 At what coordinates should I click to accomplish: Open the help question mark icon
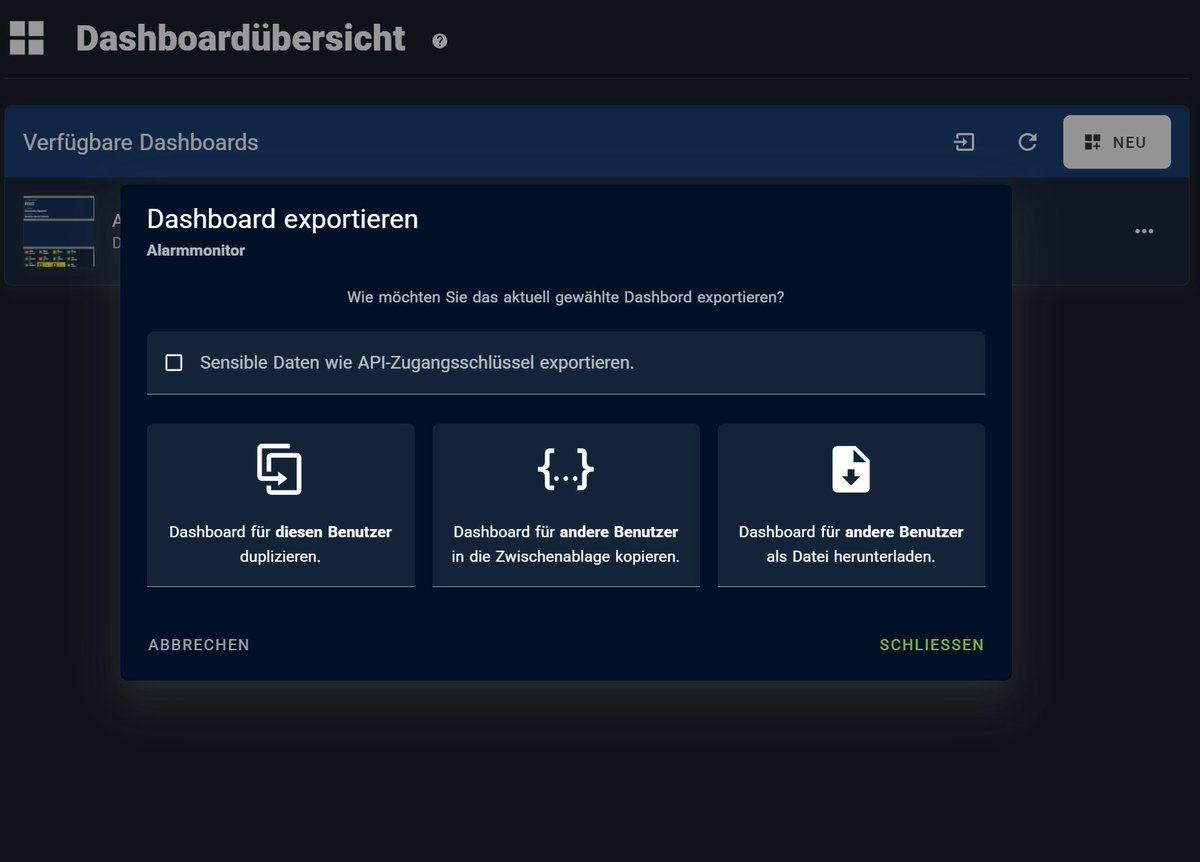click(x=440, y=41)
